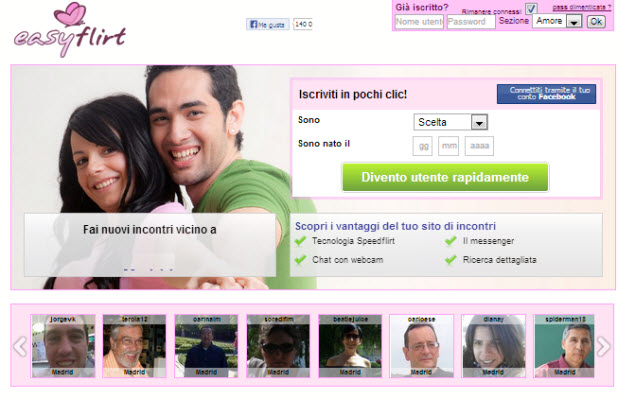Click the Fai nuovi incontri vicino a text
The width and height of the screenshot is (620, 398).
click(x=149, y=230)
